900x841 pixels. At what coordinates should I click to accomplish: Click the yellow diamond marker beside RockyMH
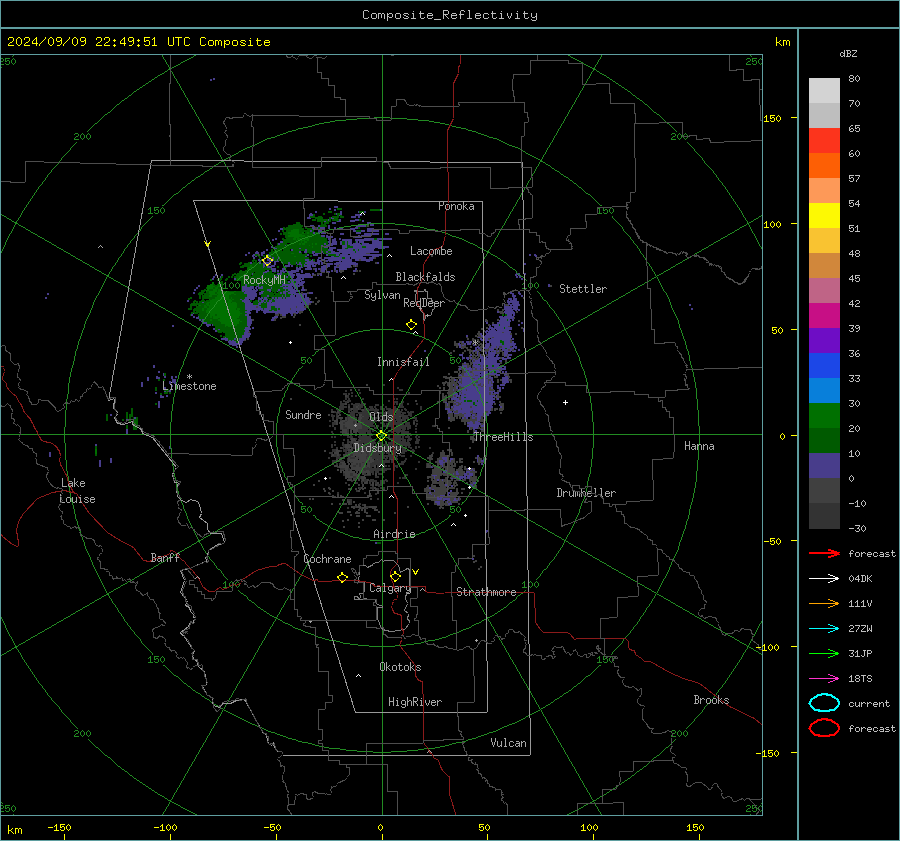pyautogui.click(x=267, y=261)
